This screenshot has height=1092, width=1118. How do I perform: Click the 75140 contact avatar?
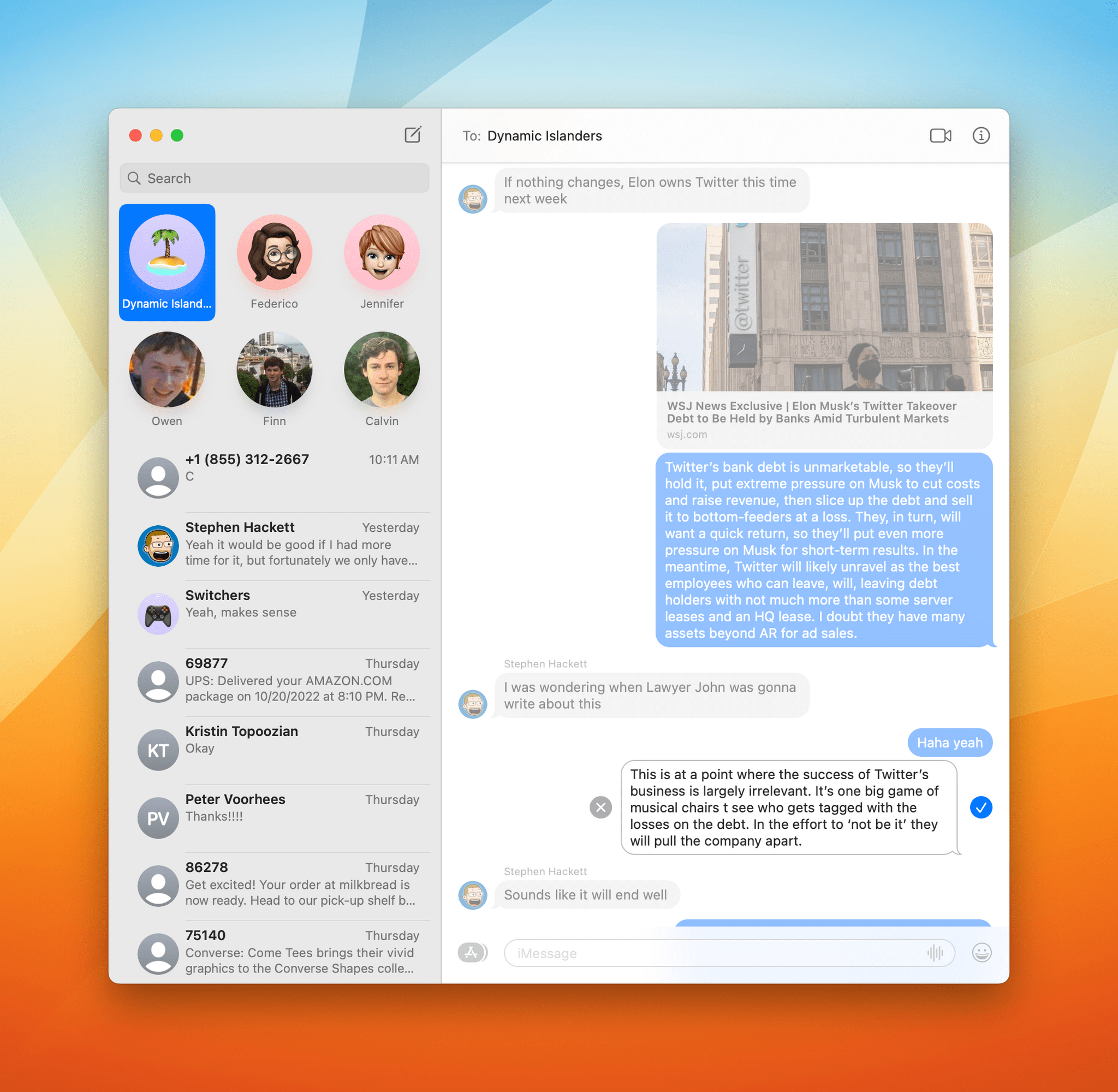(x=158, y=953)
